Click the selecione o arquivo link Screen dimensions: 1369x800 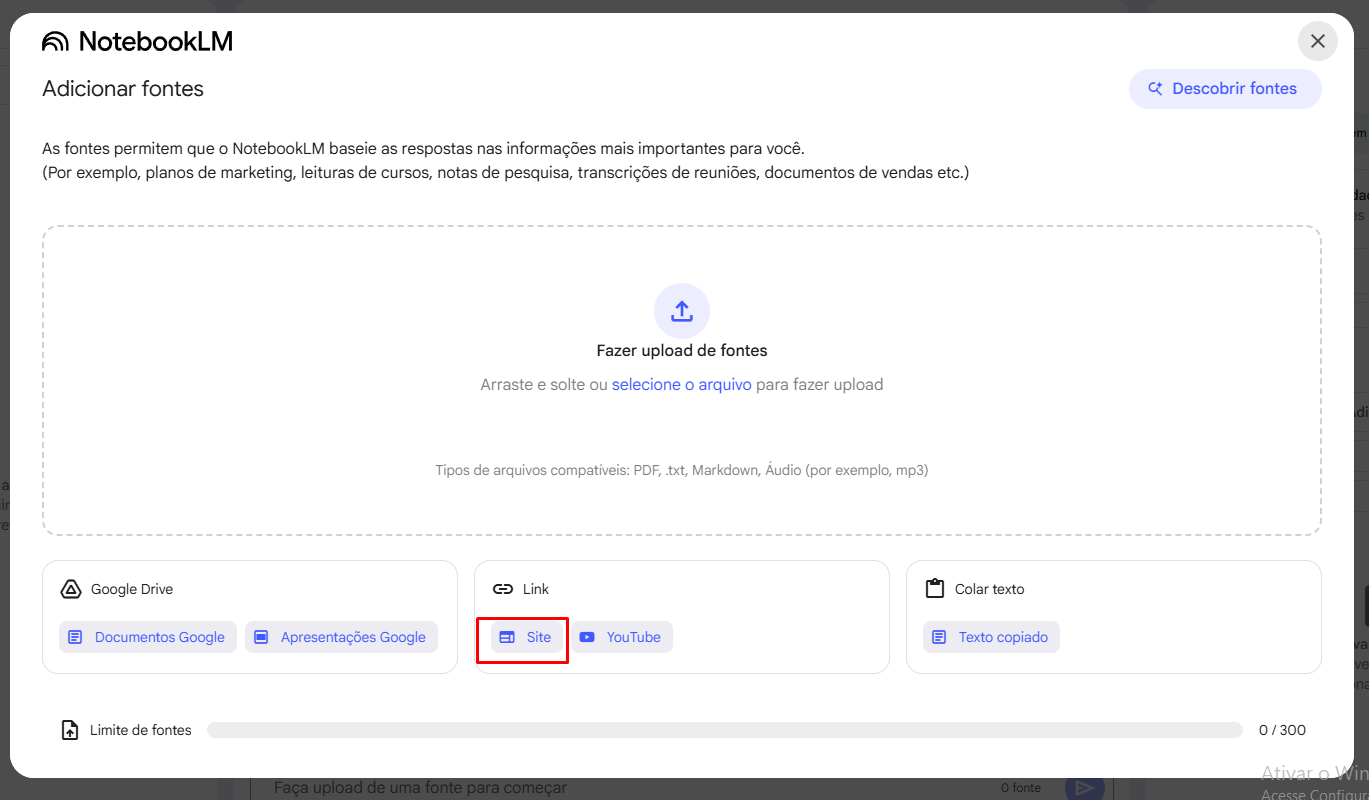coord(682,384)
